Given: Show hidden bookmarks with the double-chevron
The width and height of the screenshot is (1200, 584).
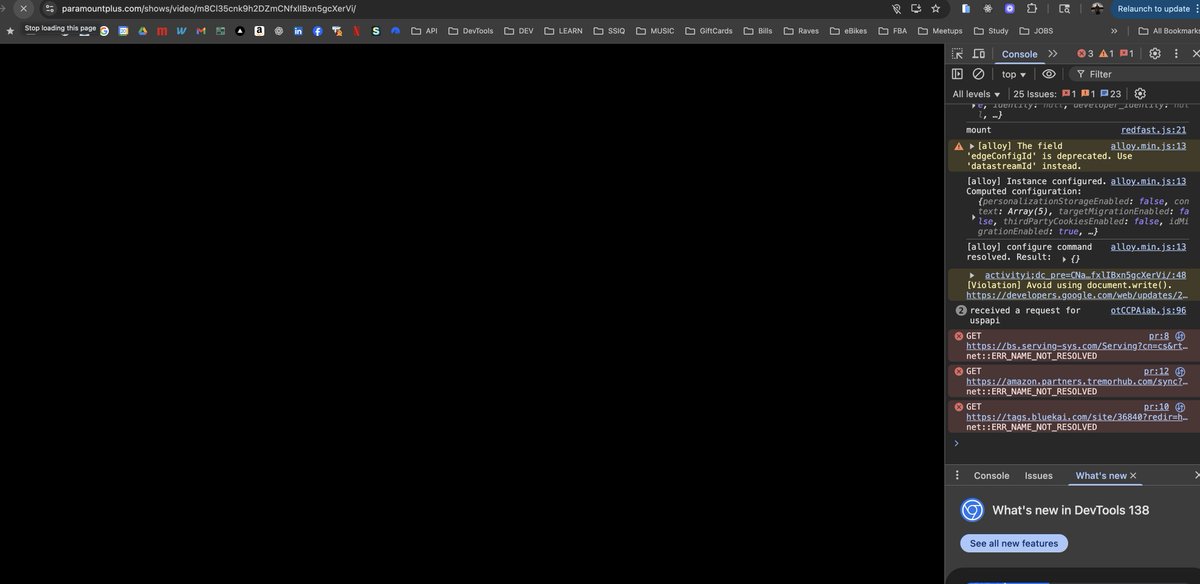Looking at the screenshot, I should pyautogui.click(x=1114, y=31).
